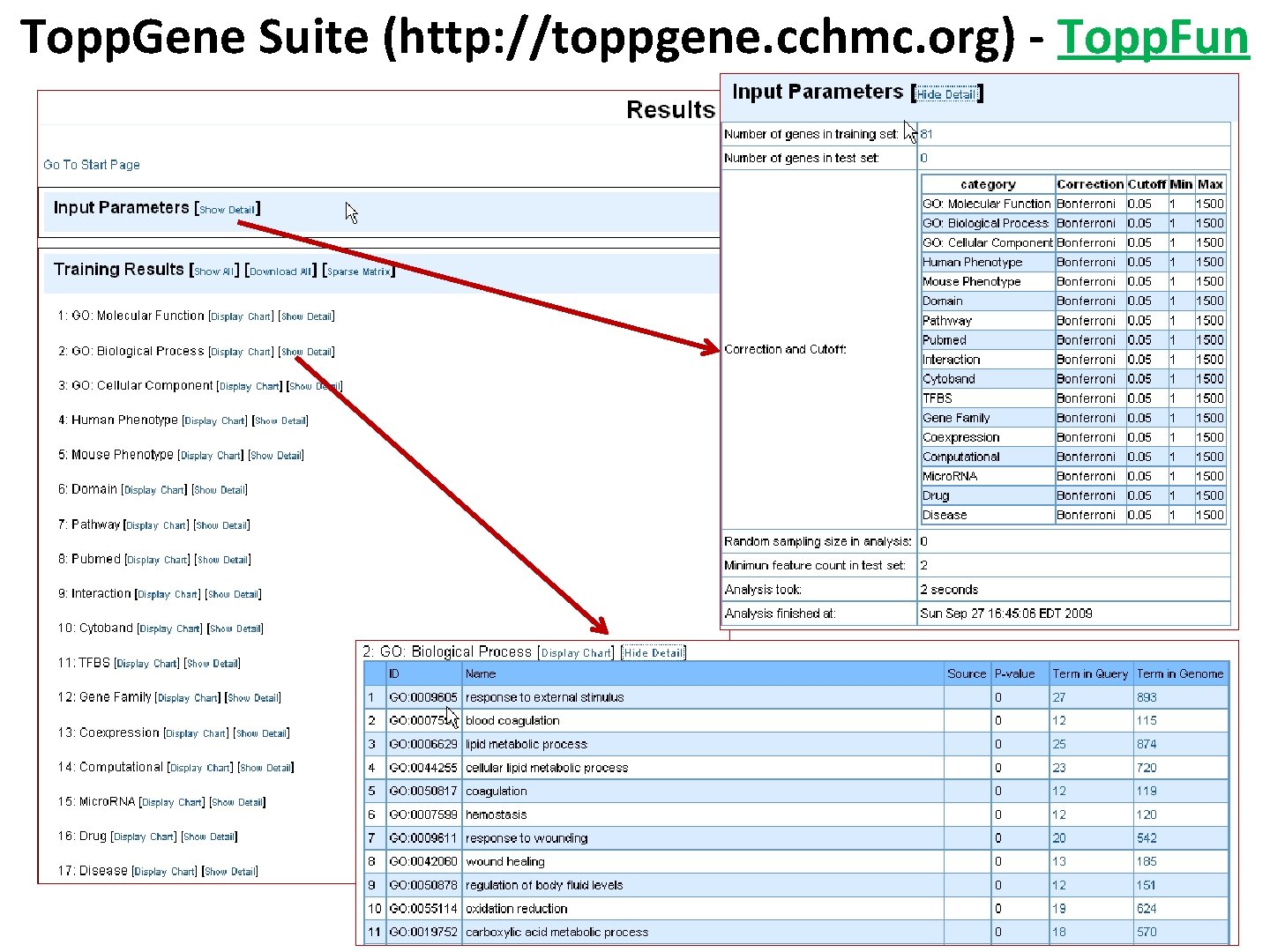The image size is (1270, 952).
Task: Display Chart for Disease
Action: point(164,872)
